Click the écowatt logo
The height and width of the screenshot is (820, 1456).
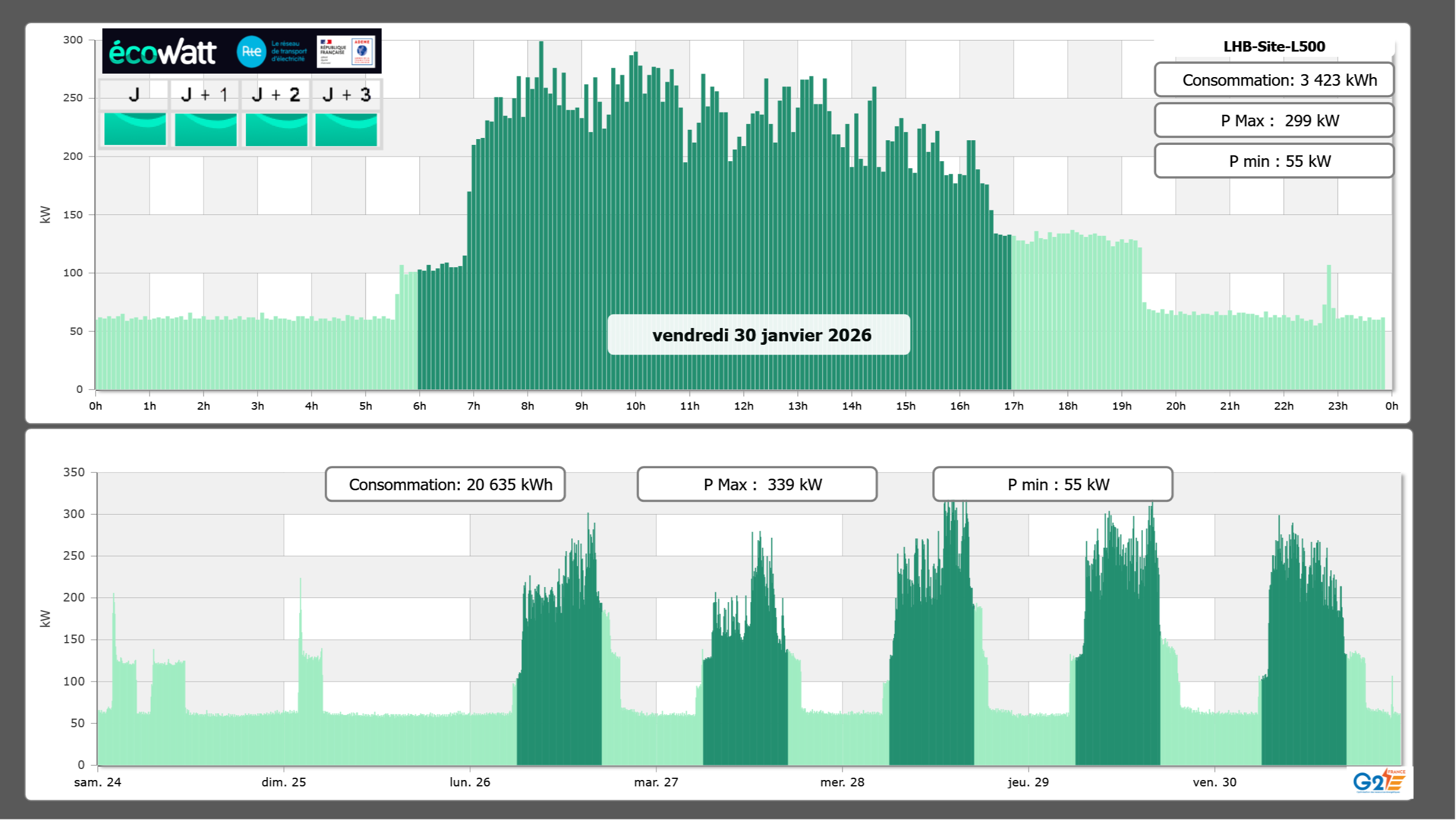click(x=163, y=52)
